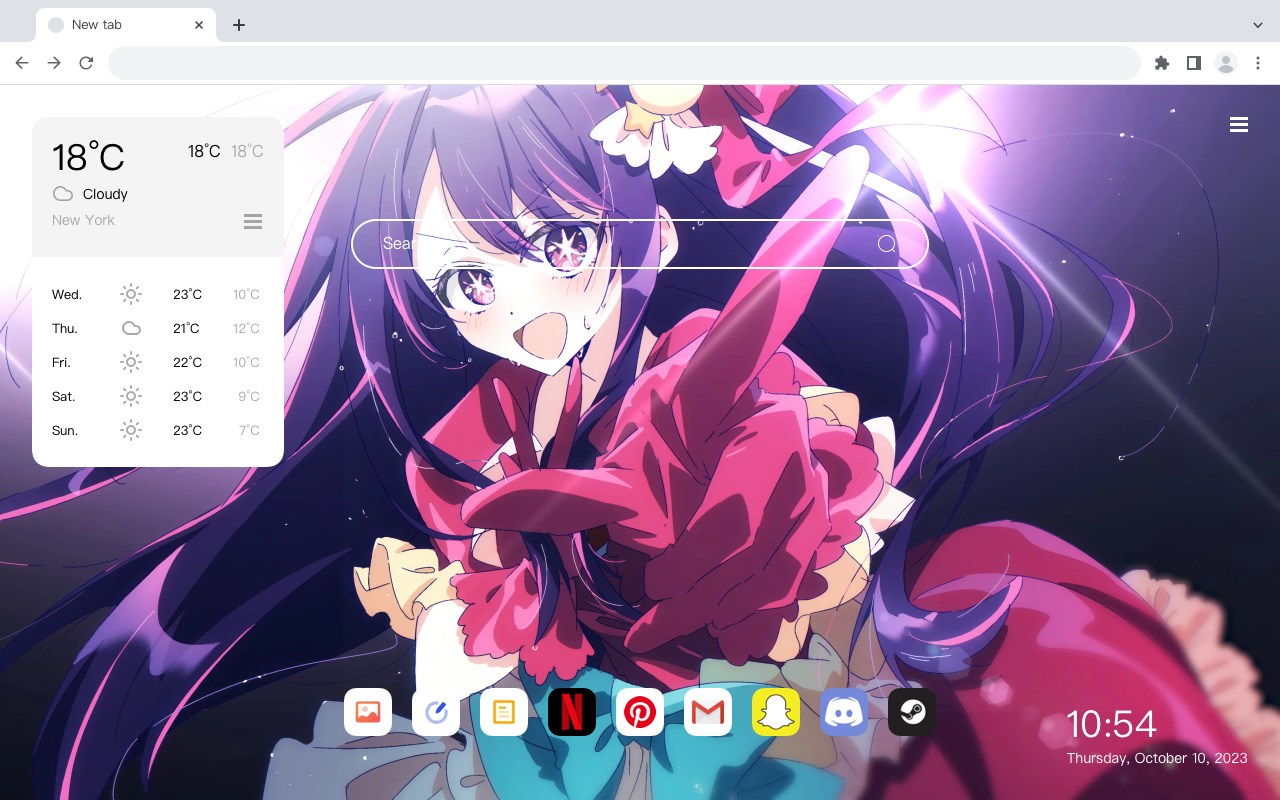Select Thu. forecast row

coord(157,328)
